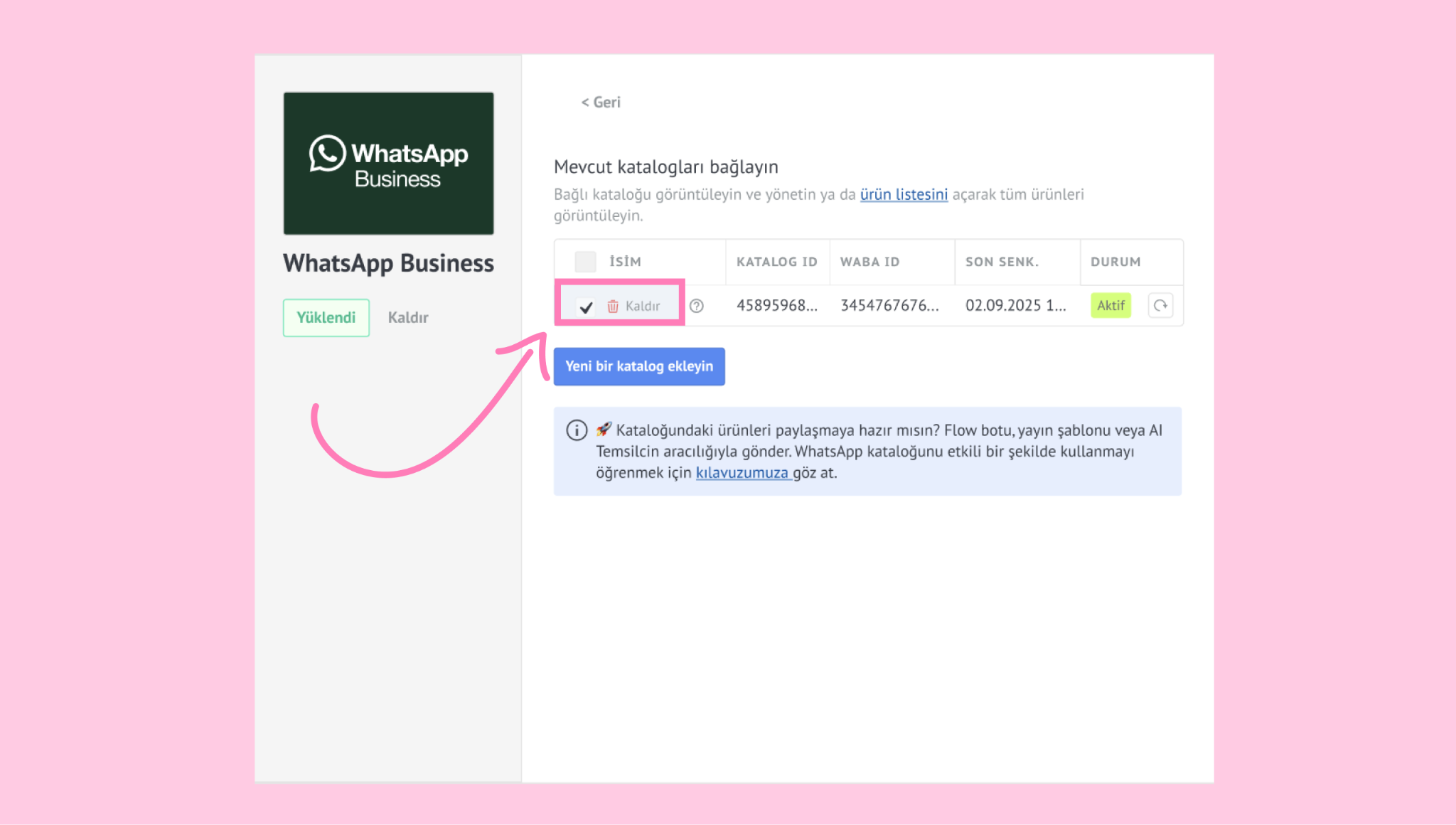Go back using the Geri link
Image resolution: width=1456 pixels, height=825 pixels.
(x=601, y=102)
